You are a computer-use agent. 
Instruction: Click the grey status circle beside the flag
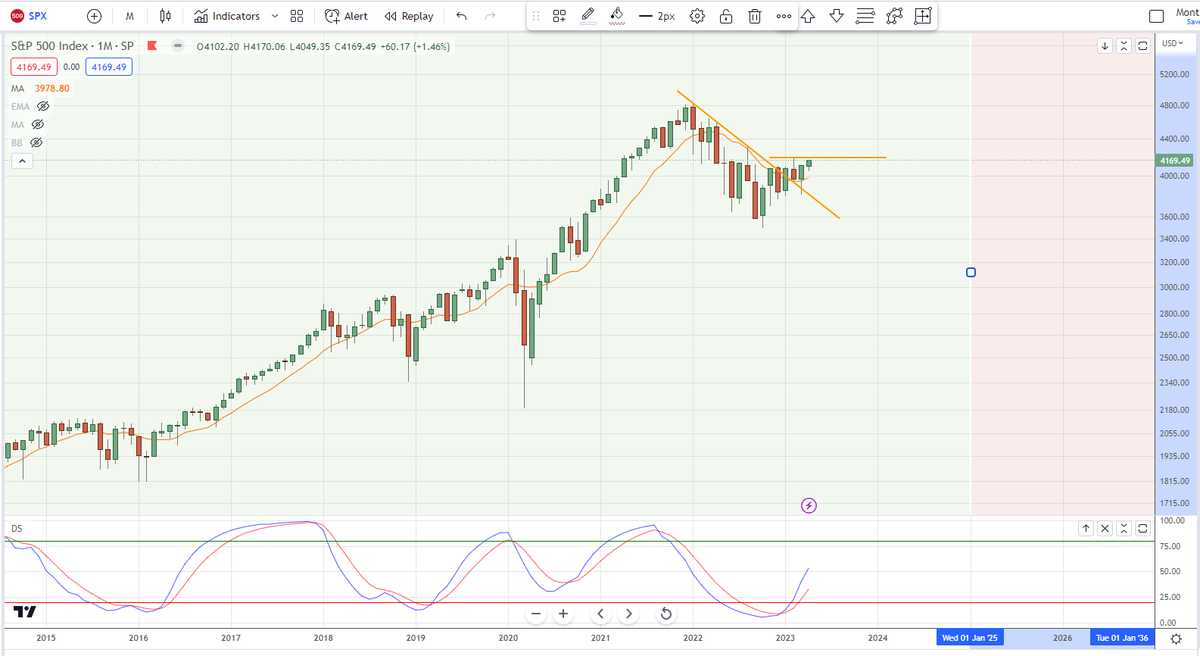pos(177,46)
